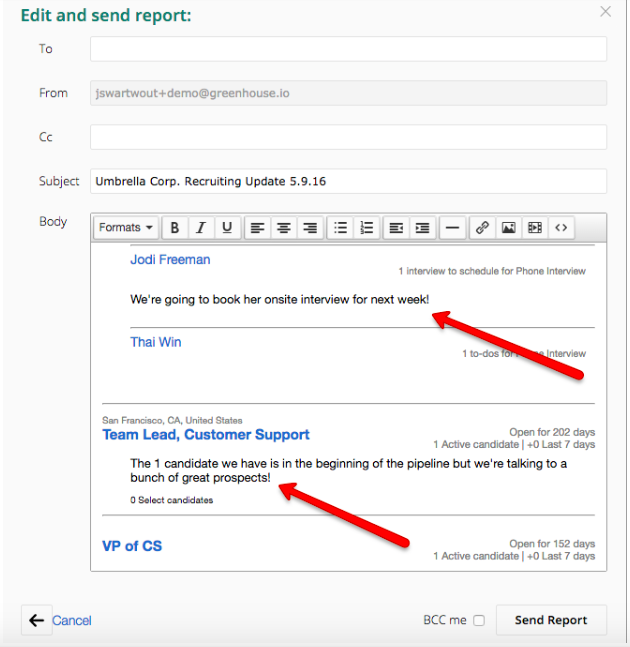Toggle bold formatting in the body toolbar
This screenshot has width=630, height=647.
pos(175,227)
